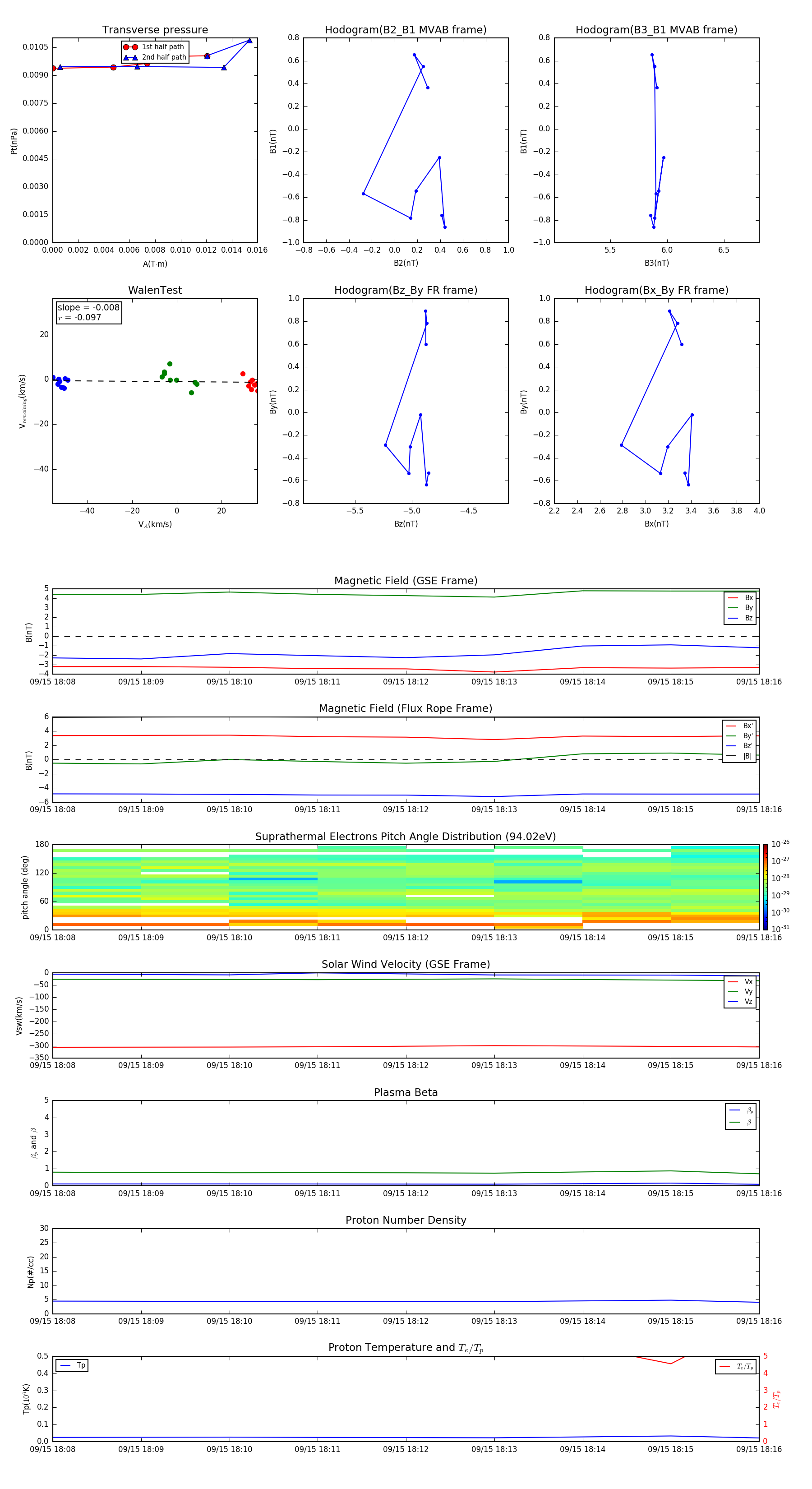The height and width of the screenshot is (1489, 812).
Task: Click the 'Transverse pressure' plot title
Action: [x=155, y=30]
